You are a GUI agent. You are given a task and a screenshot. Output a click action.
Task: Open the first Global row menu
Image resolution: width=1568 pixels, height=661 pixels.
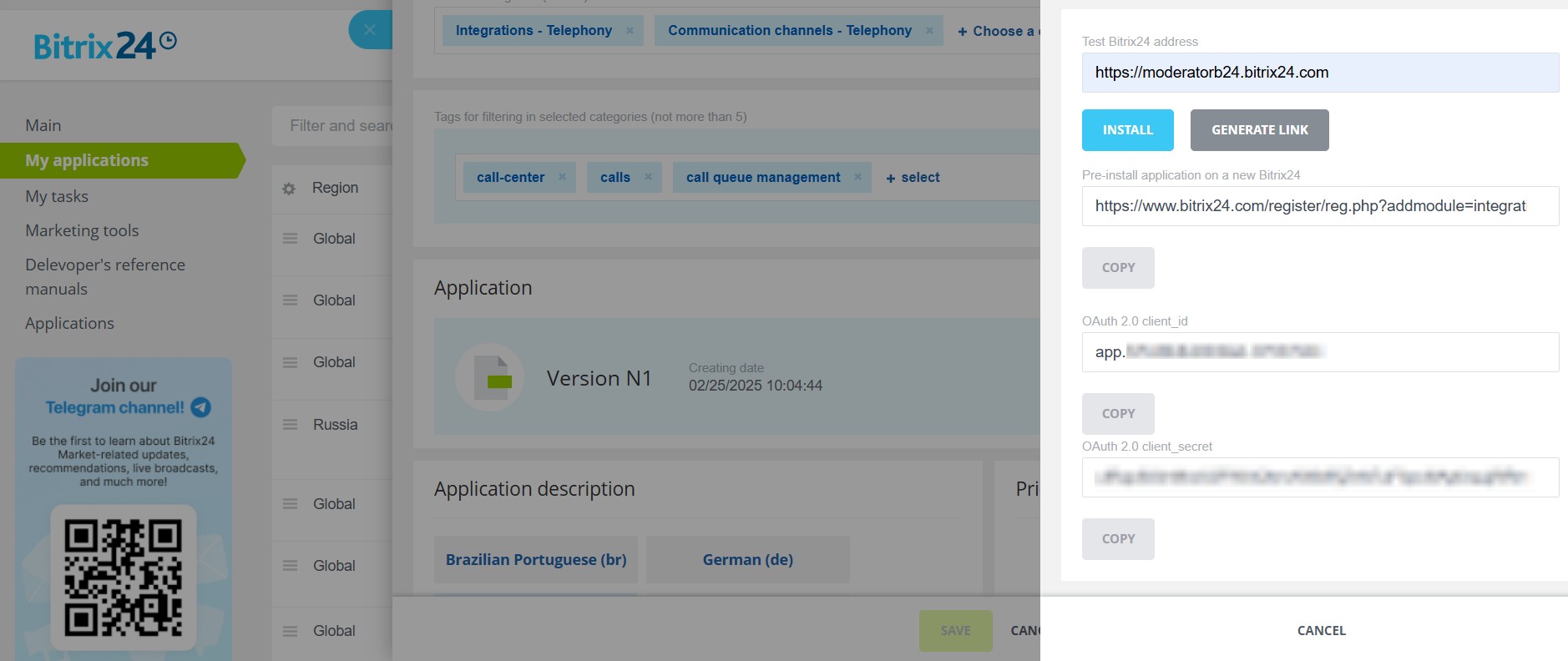coord(290,239)
